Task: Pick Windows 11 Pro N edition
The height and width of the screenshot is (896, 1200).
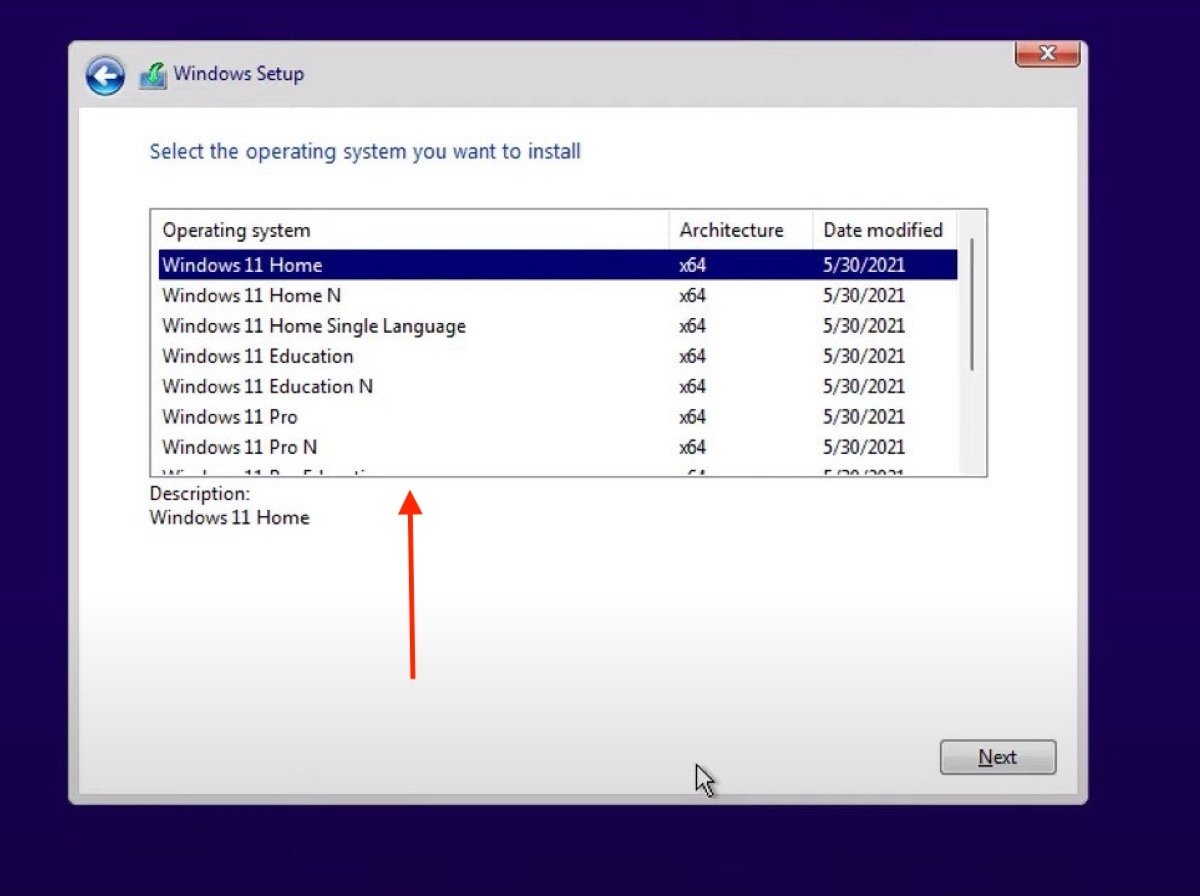Action: tap(558, 446)
